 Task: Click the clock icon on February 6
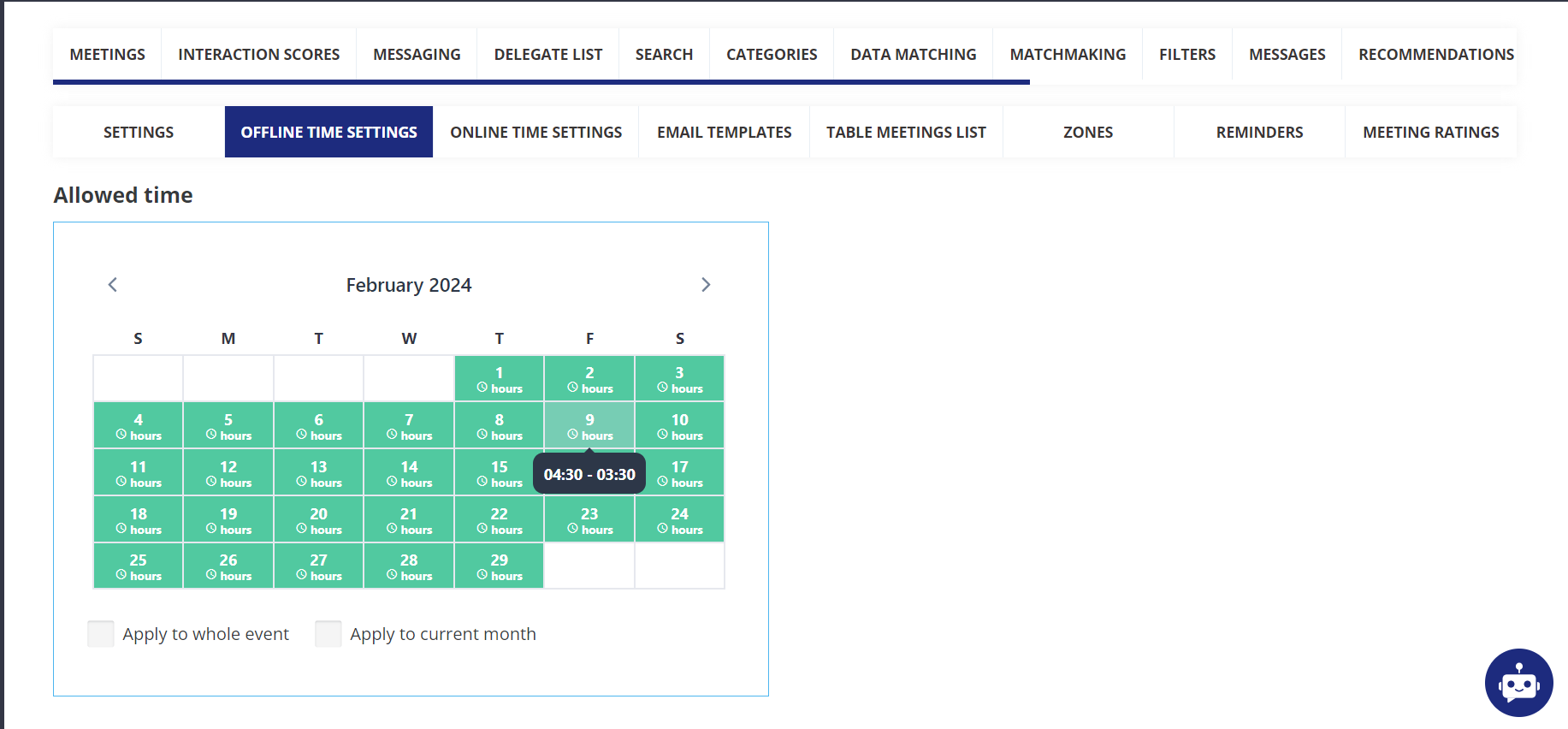coord(302,435)
